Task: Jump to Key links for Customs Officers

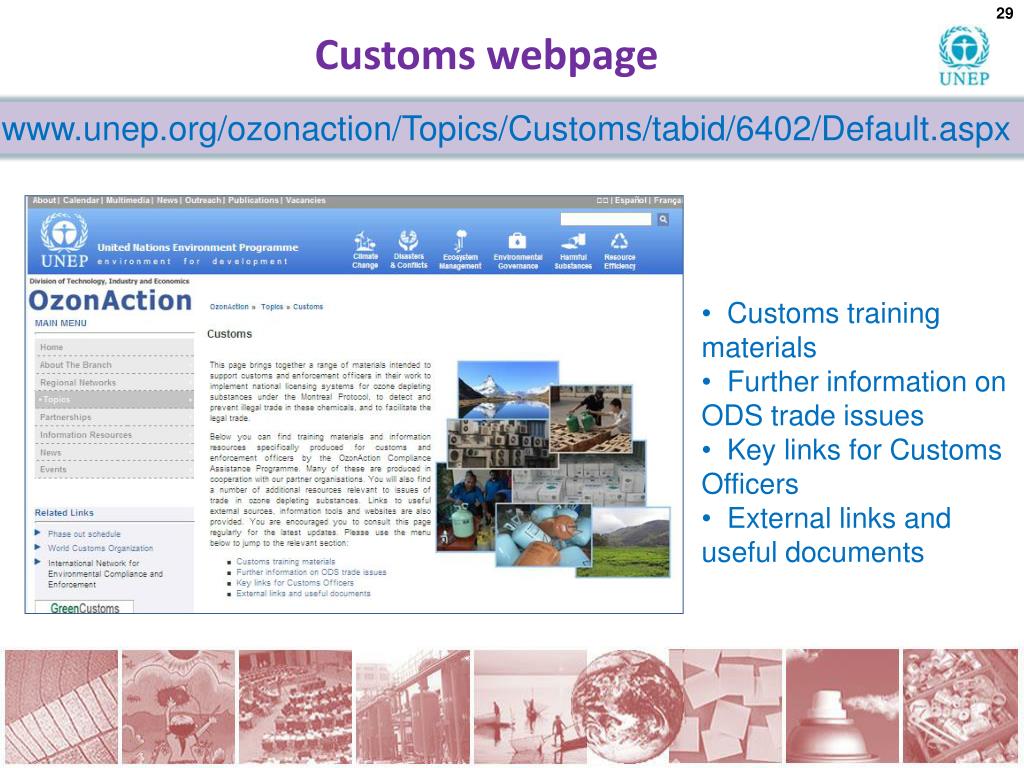Action: tap(295, 583)
